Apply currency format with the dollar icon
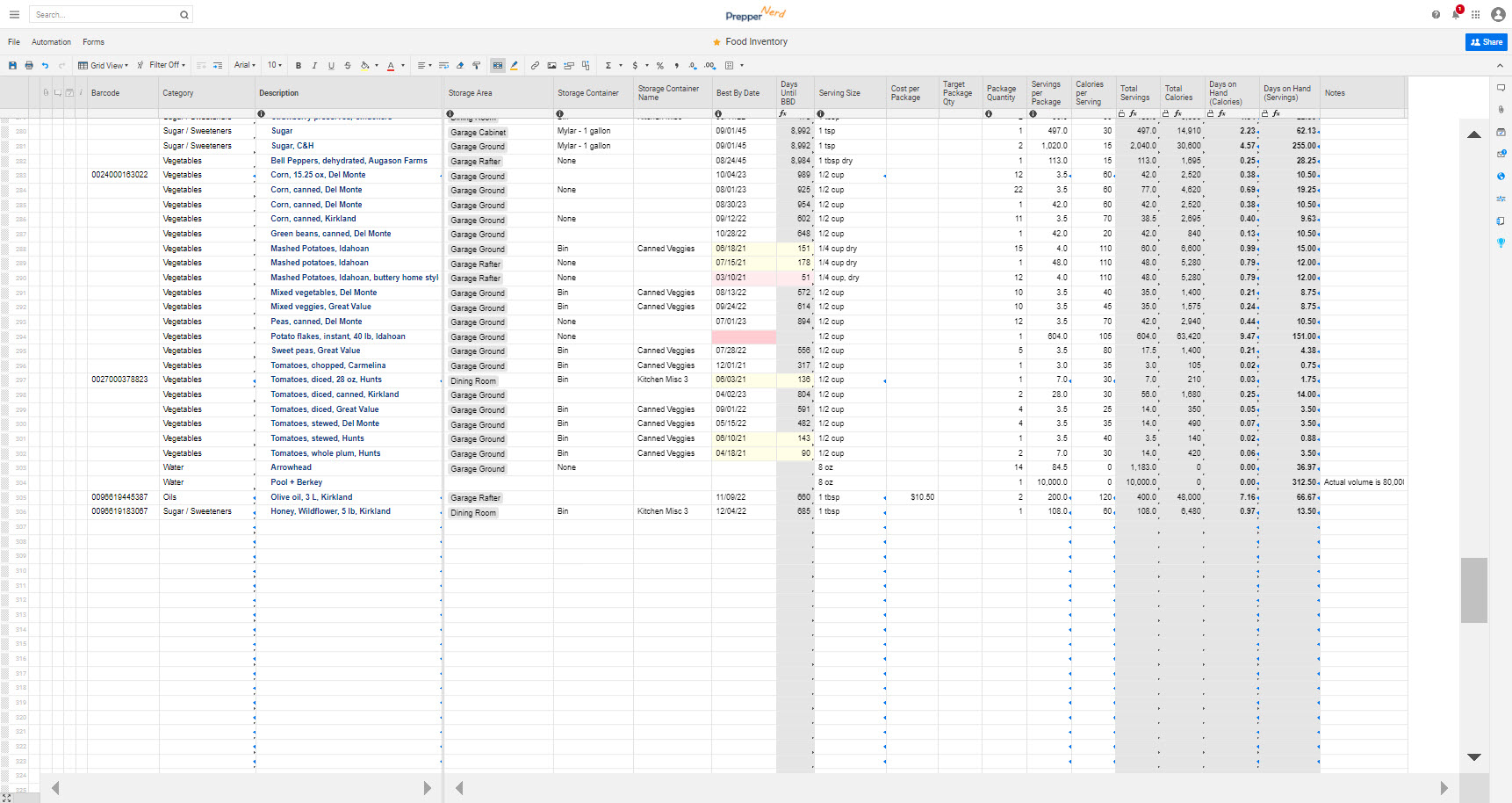 (x=635, y=65)
